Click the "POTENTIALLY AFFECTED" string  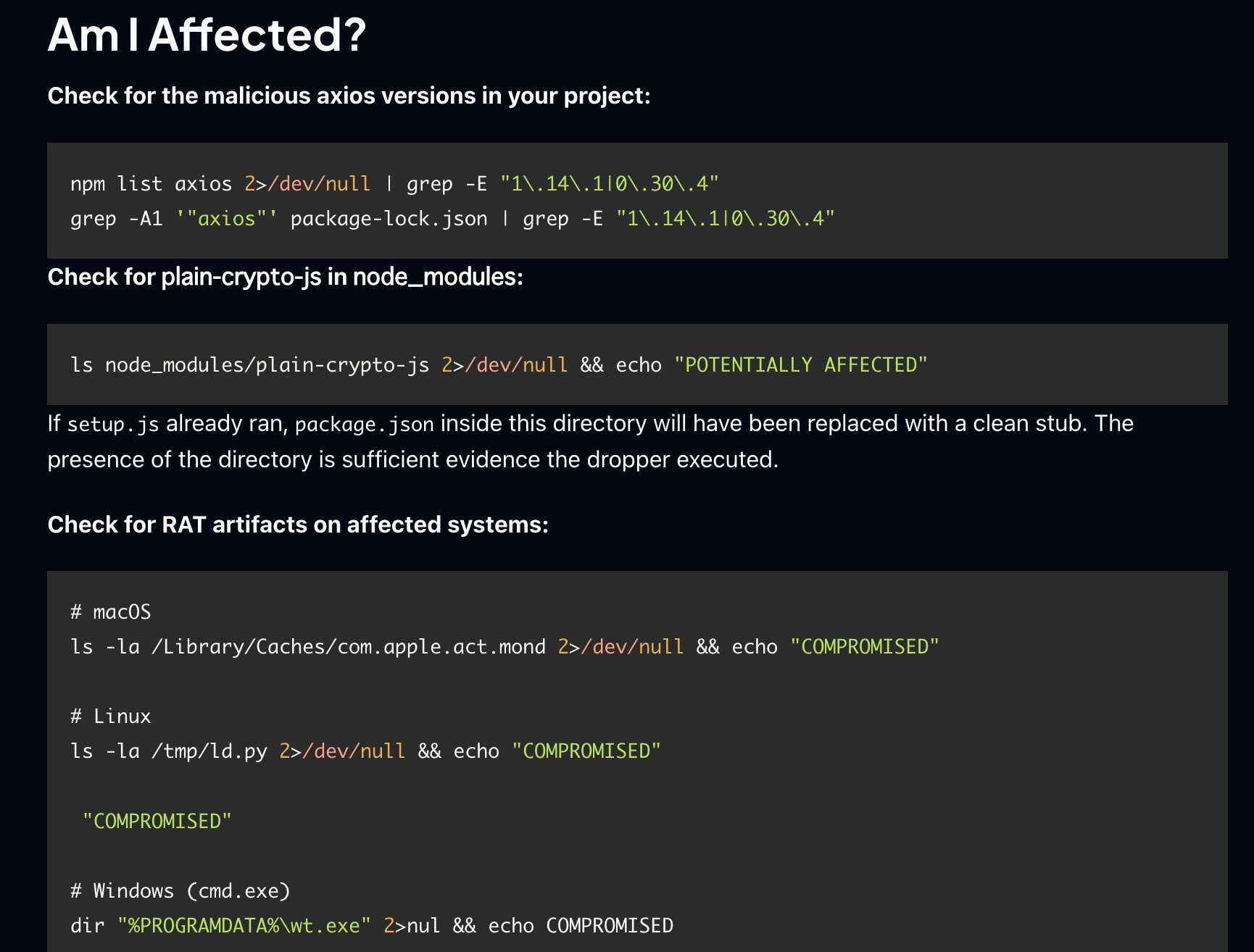click(x=800, y=364)
